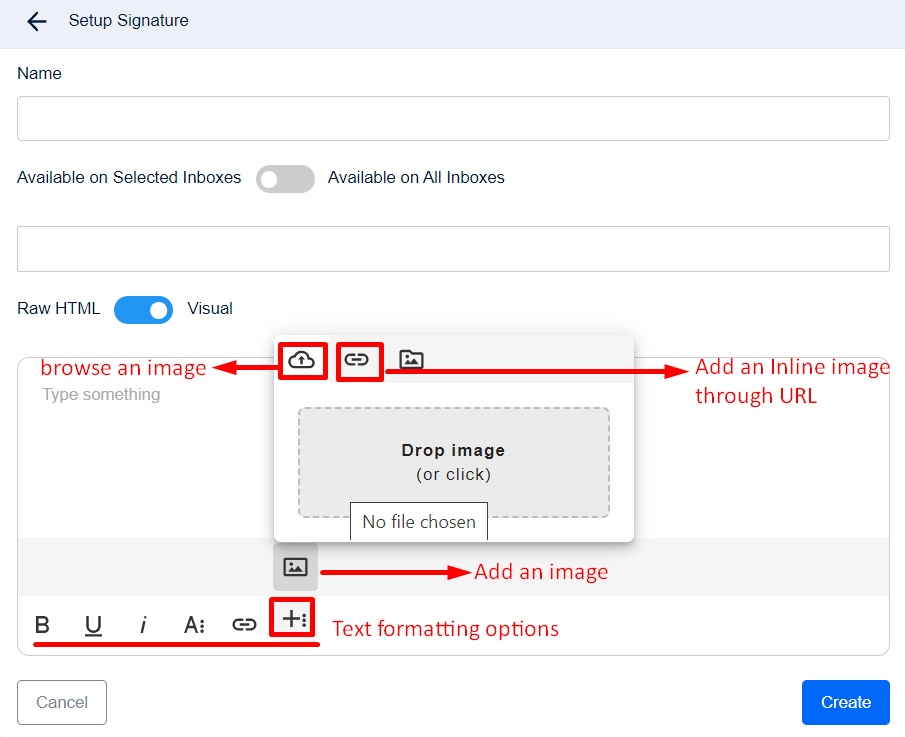This screenshot has width=905, height=737.
Task: Click the No file chosen box
Action: point(419,522)
